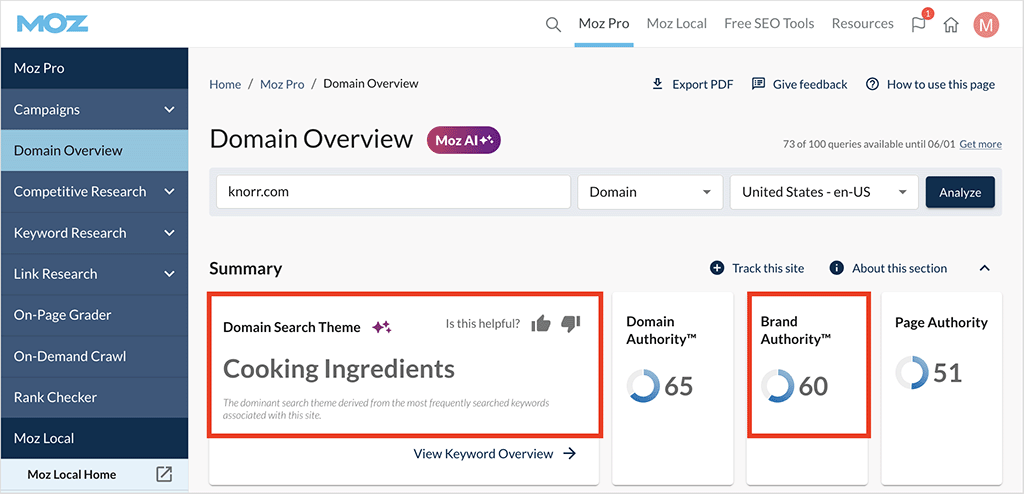This screenshot has height=494, width=1024.
Task: Select the Moz Local top tab
Action: (x=677, y=24)
